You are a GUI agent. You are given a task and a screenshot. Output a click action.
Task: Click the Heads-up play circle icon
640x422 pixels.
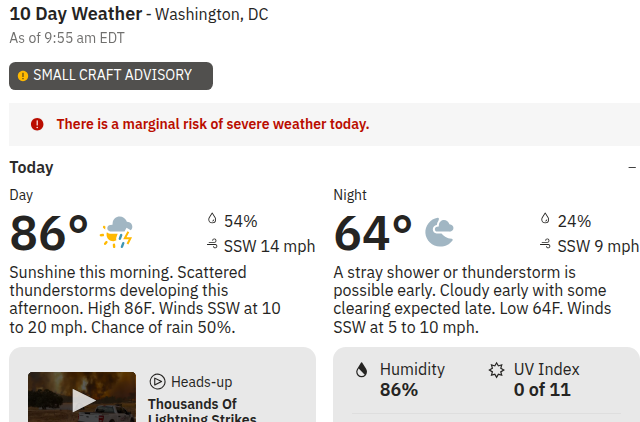pos(157,382)
